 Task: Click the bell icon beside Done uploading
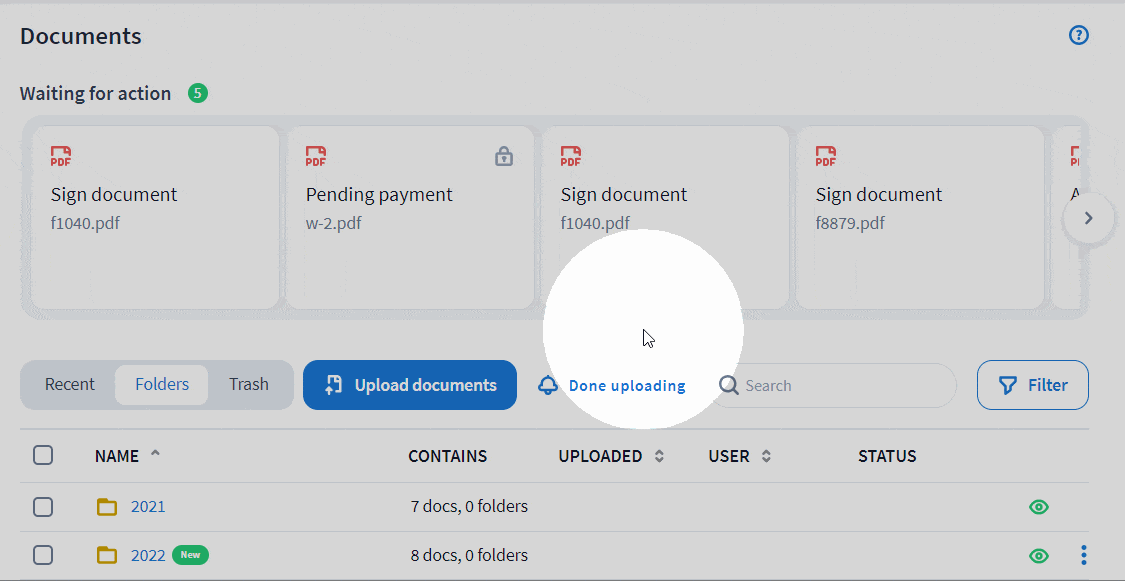(x=547, y=386)
